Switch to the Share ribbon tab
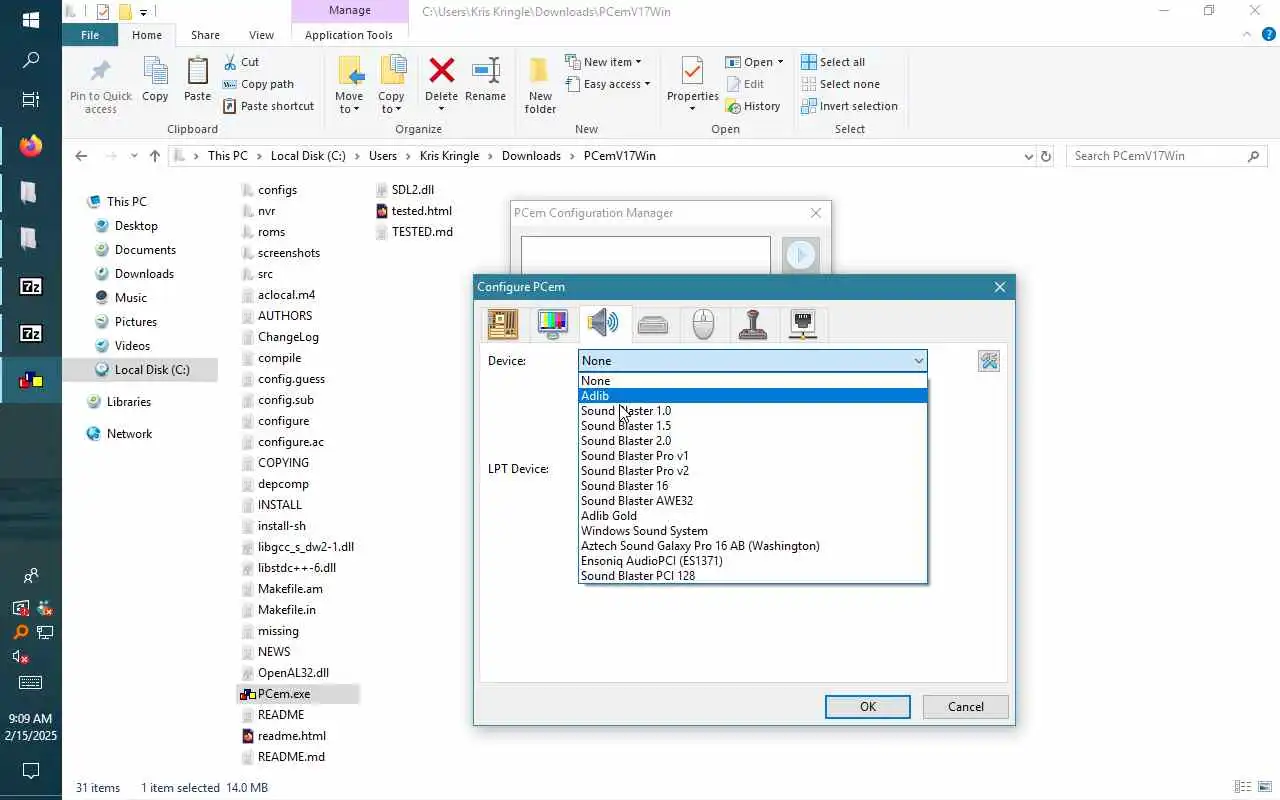Screen dimensions: 1280x800 tap(205, 35)
